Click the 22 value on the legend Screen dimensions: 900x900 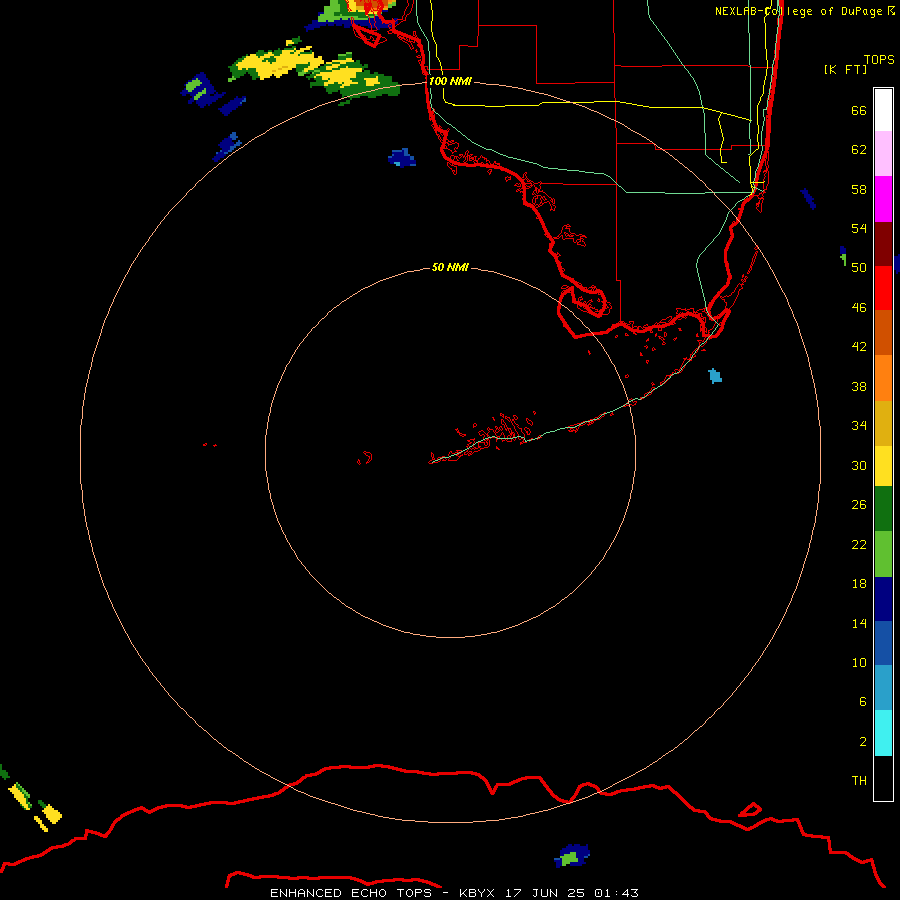[x=859, y=544]
